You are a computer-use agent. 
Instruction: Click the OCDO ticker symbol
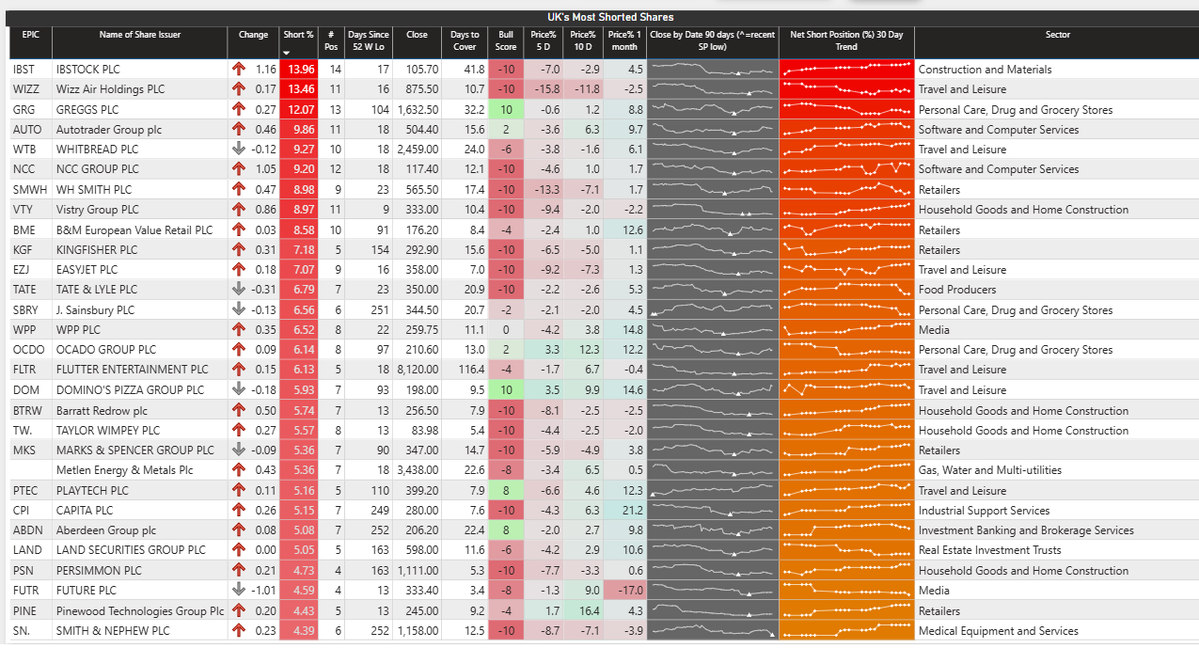29,350
